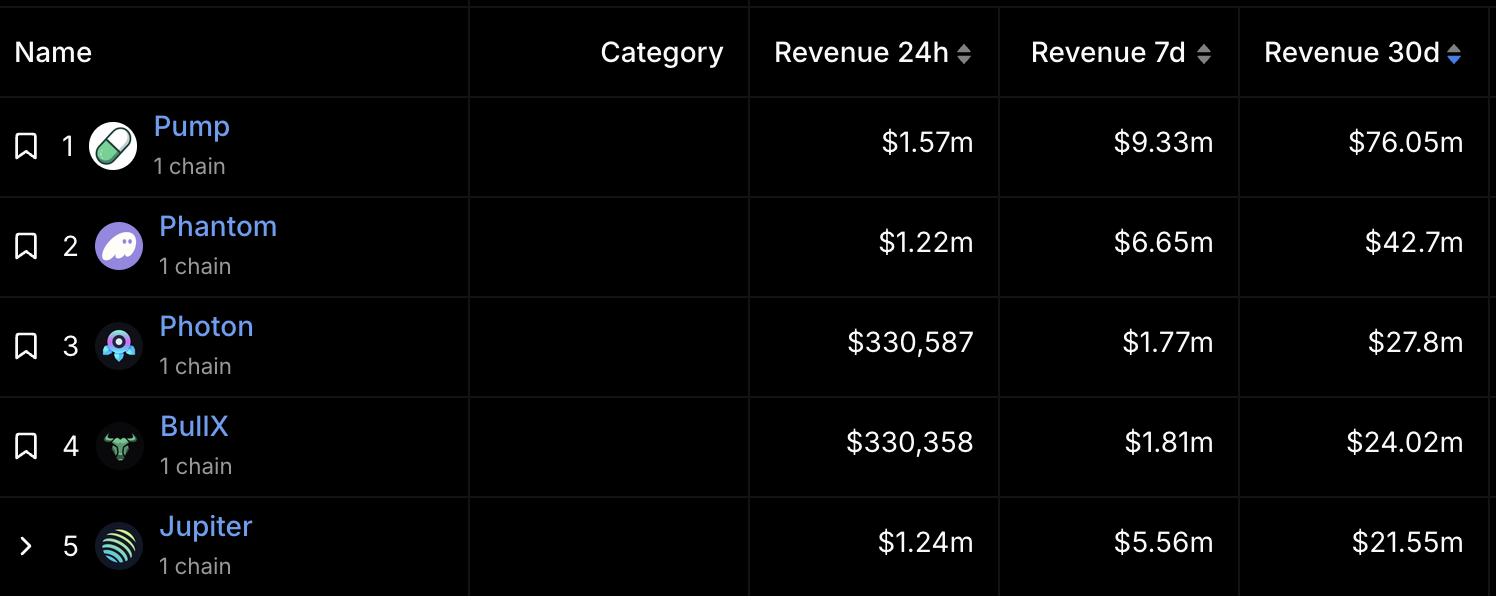Click the BullX bookmark ribbon icon

tap(25, 445)
